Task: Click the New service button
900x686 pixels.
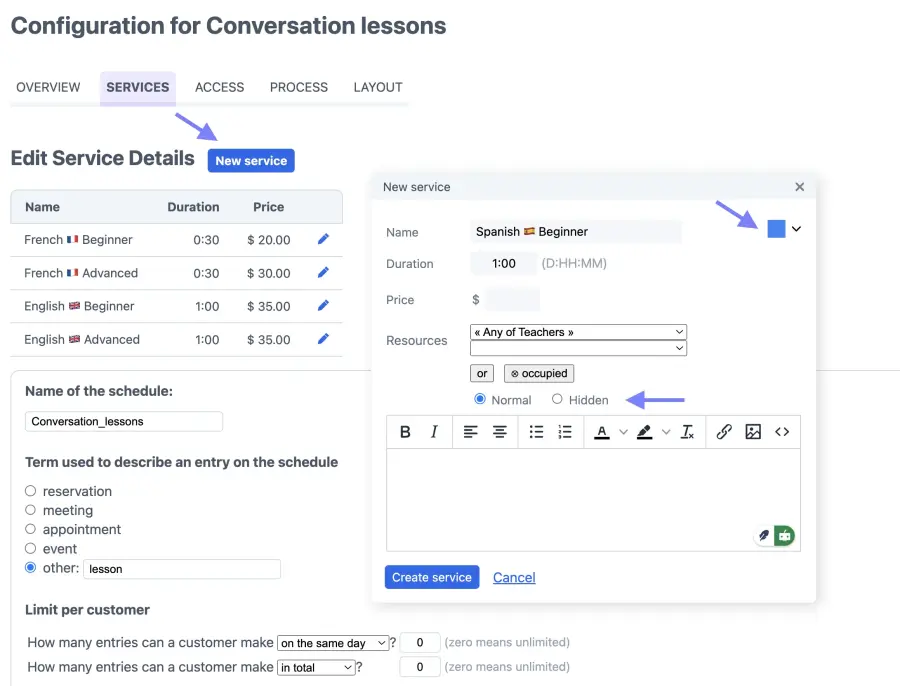Action: coord(251,161)
